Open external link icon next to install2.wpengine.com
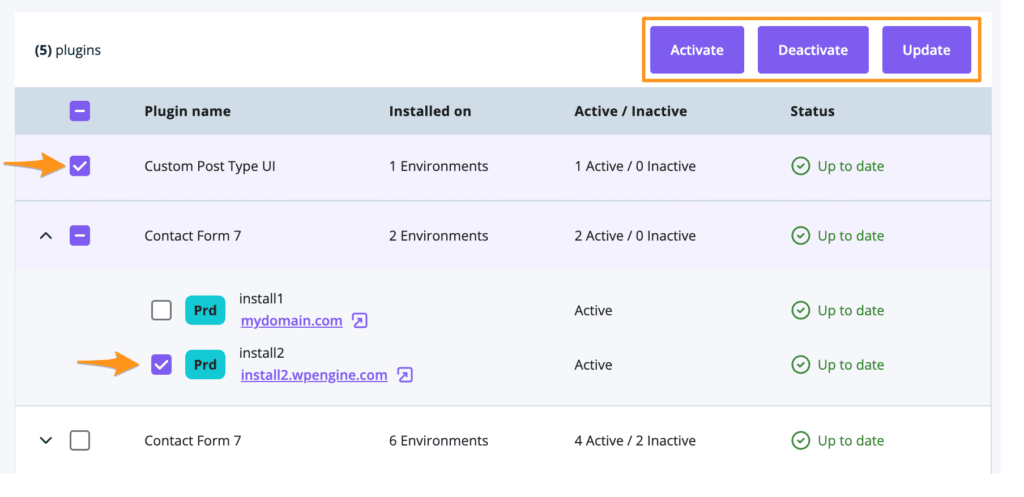Screen dimensions: 1024x497 point(405,375)
